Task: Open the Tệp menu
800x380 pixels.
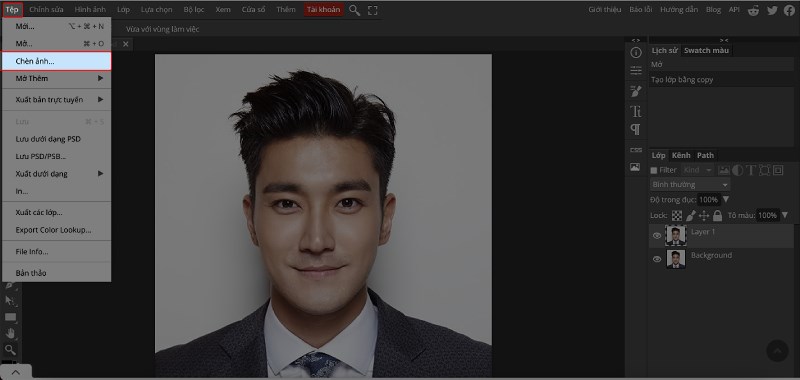Action: pyautogui.click(x=12, y=9)
